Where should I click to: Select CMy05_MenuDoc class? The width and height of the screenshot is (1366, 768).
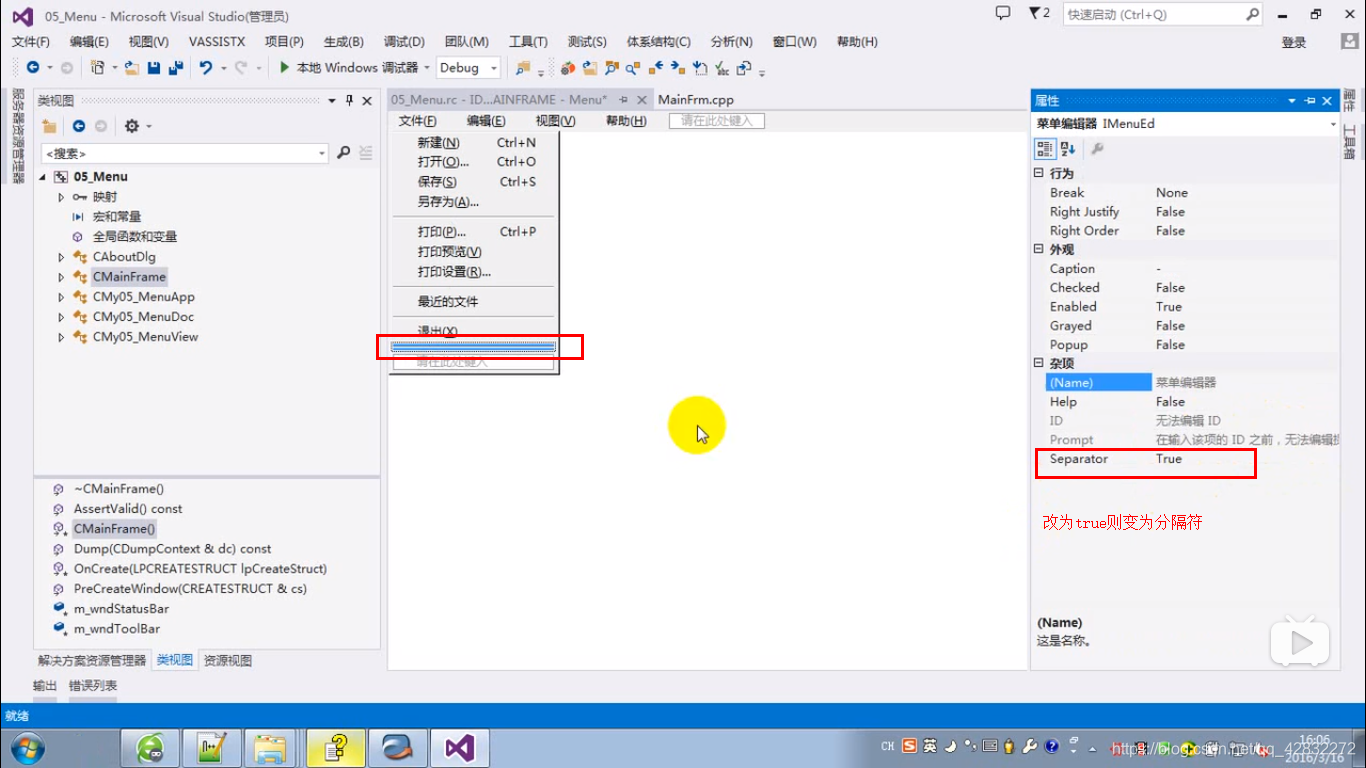click(x=143, y=317)
